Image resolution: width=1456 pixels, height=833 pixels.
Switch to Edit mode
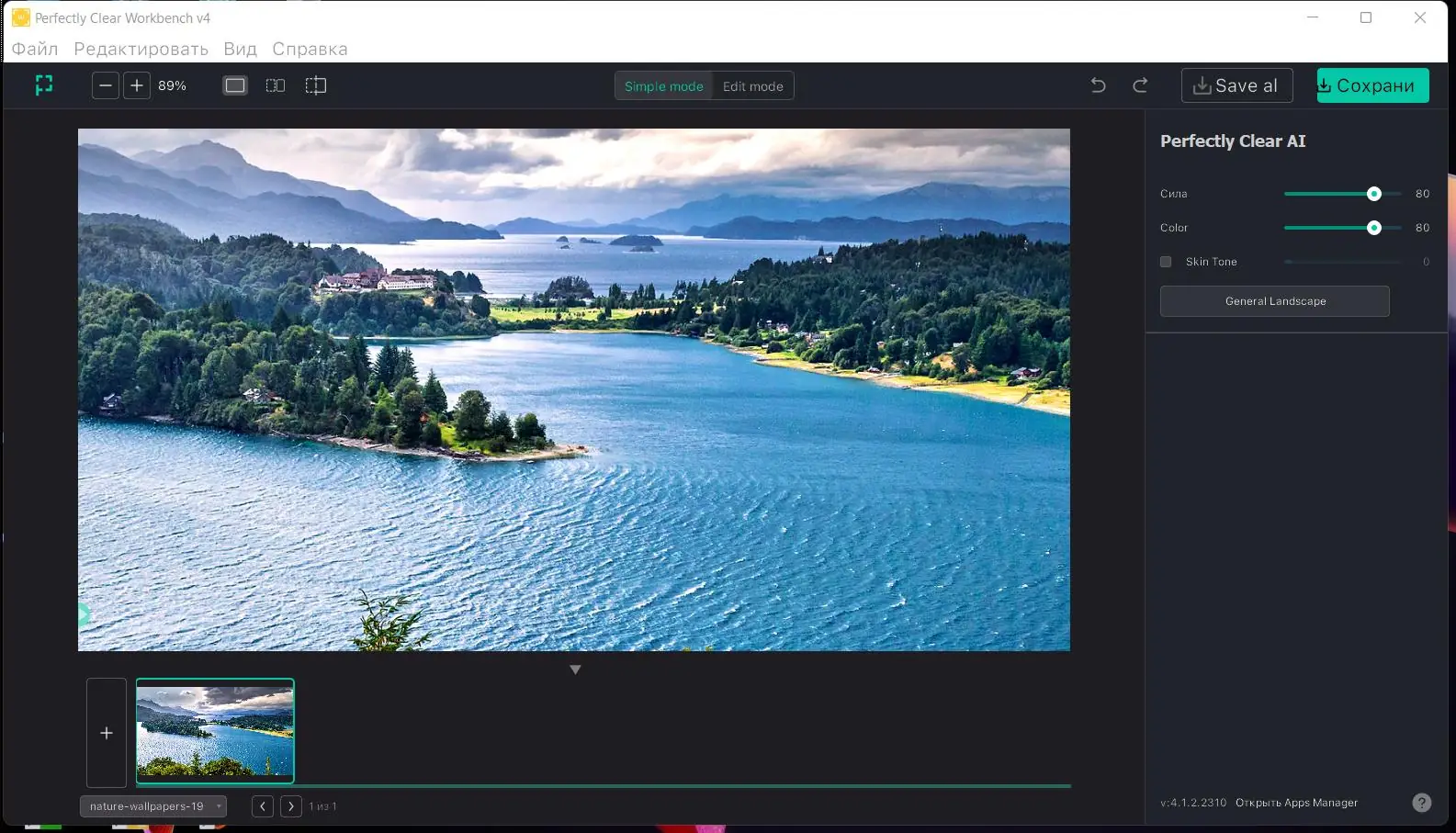point(753,86)
